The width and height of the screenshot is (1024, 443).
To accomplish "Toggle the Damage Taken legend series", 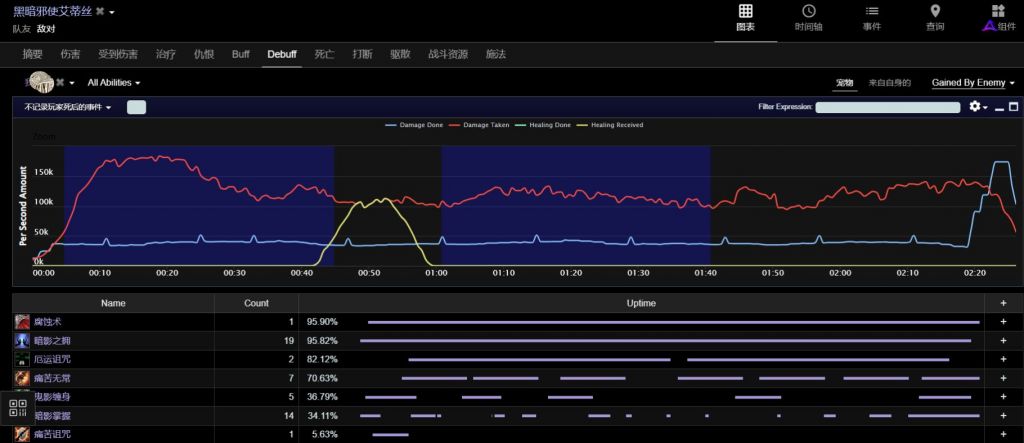I will (485, 125).
